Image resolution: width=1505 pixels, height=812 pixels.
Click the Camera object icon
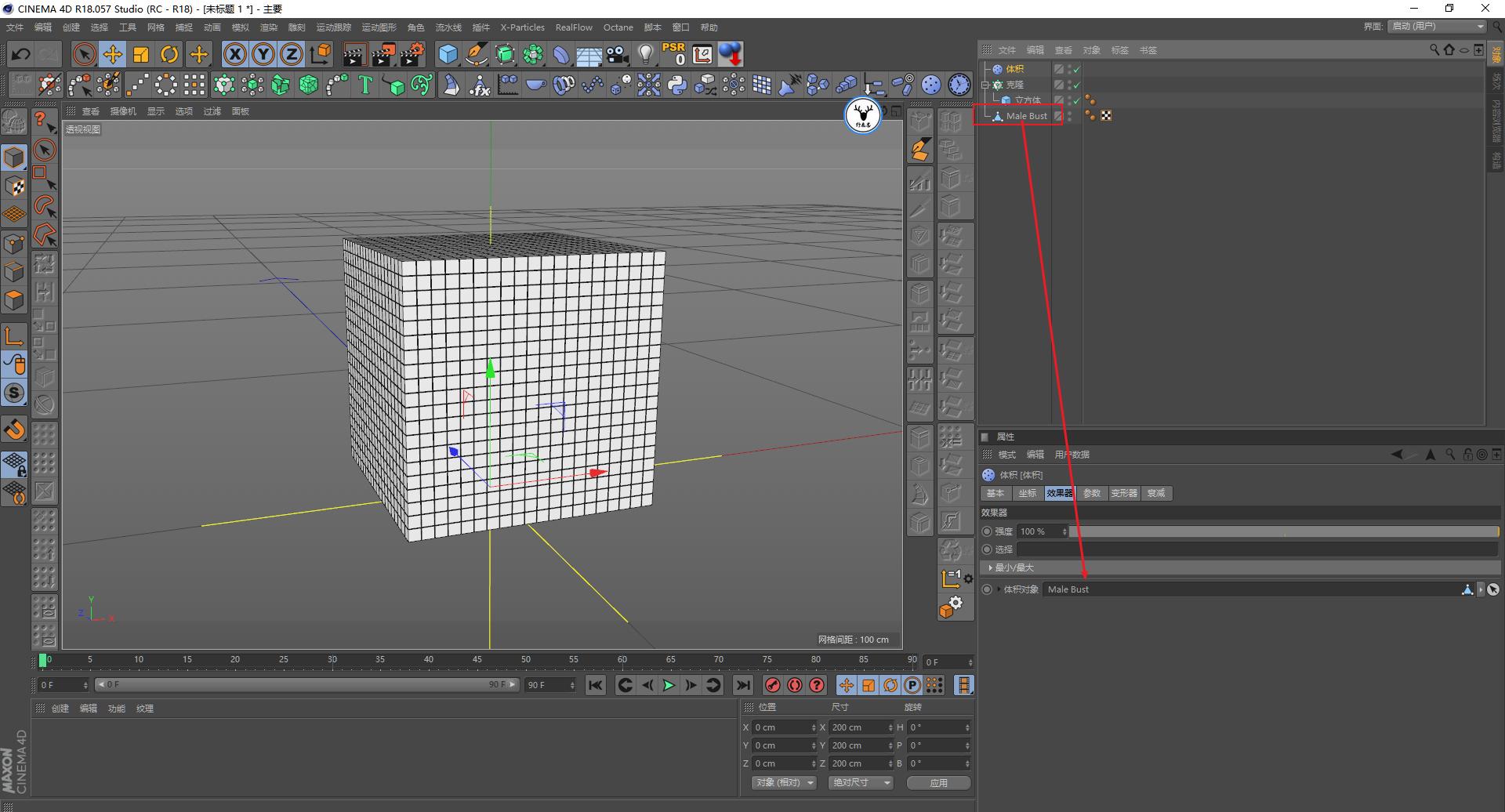click(x=618, y=54)
